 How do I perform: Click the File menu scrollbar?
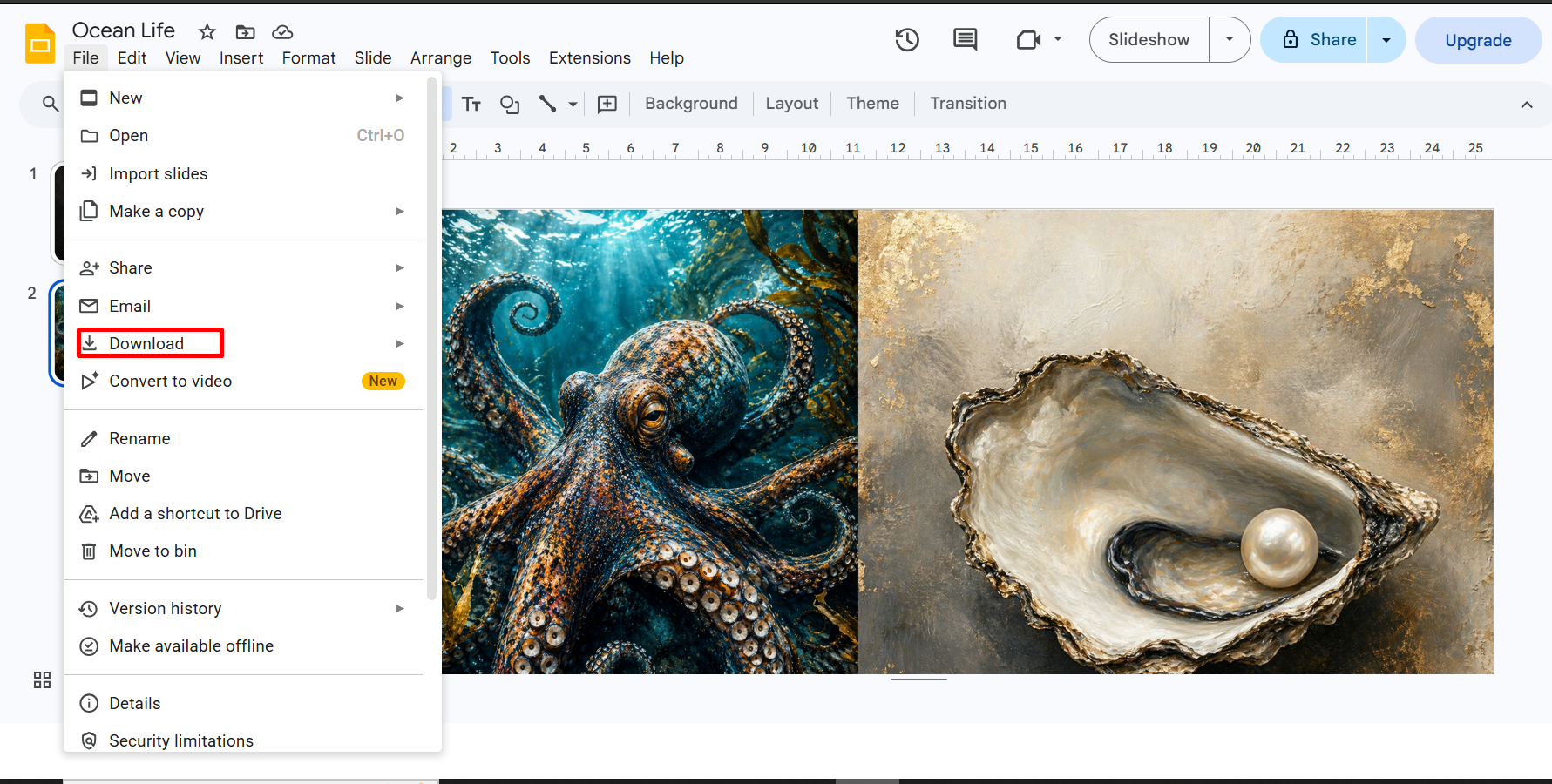click(x=431, y=340)
